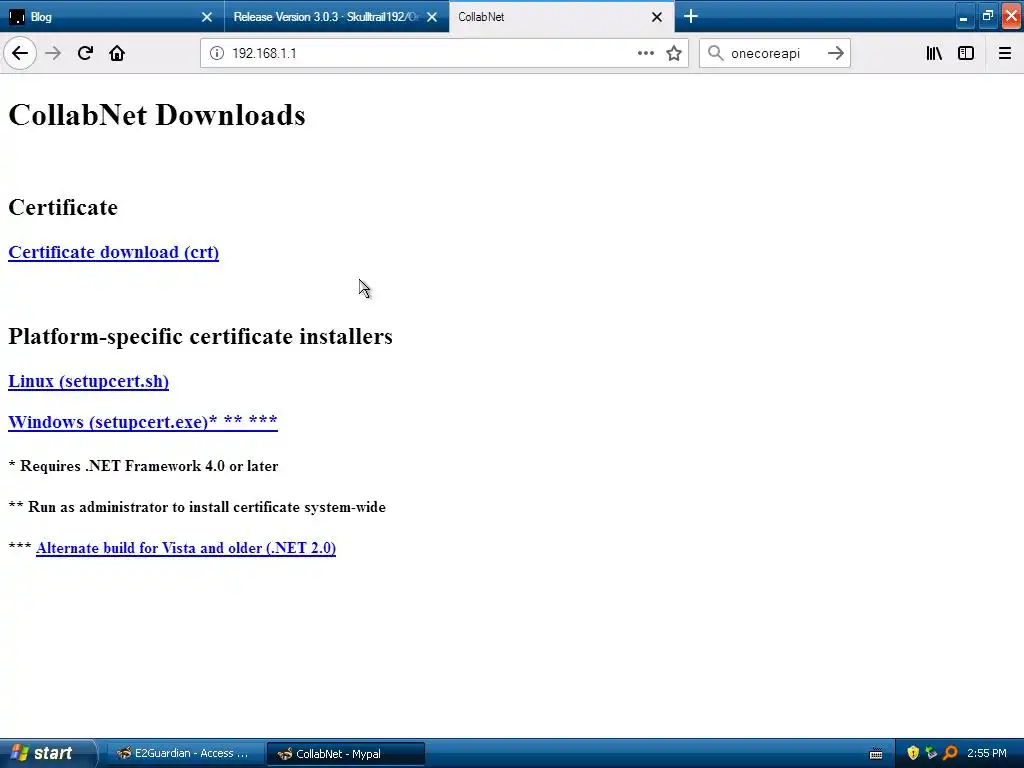Click the forward navigation arrow
Screen dimensions: 1024x768
tap(53, 54)
